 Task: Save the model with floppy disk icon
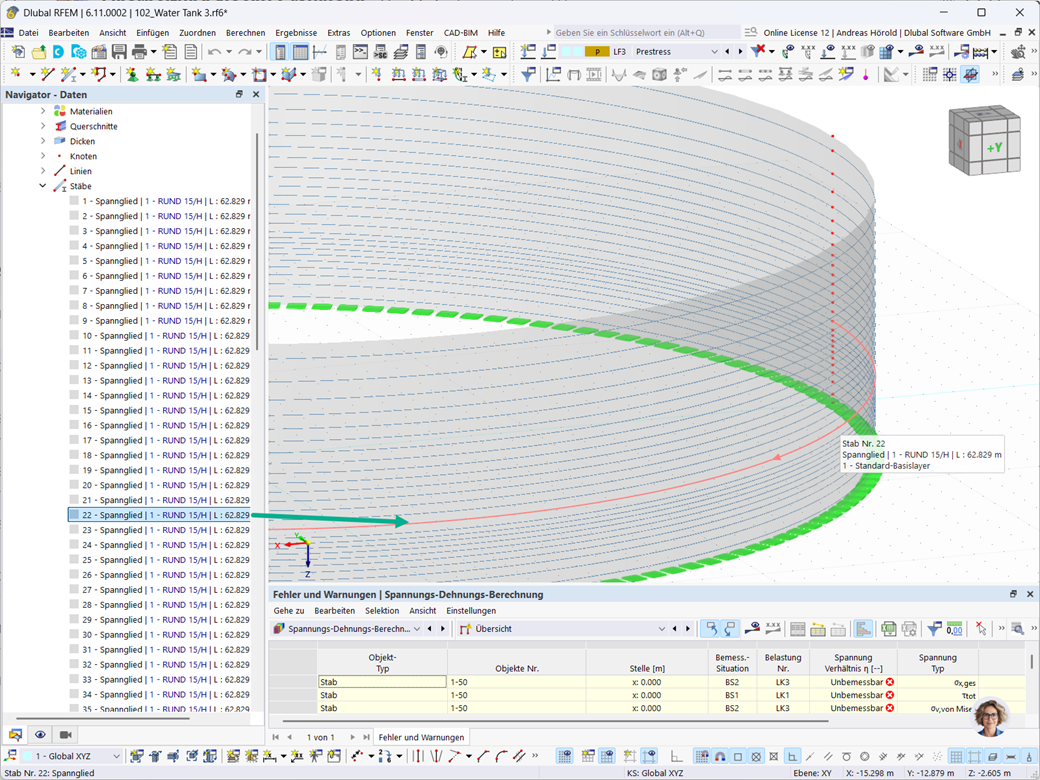[x=119, y=52]
